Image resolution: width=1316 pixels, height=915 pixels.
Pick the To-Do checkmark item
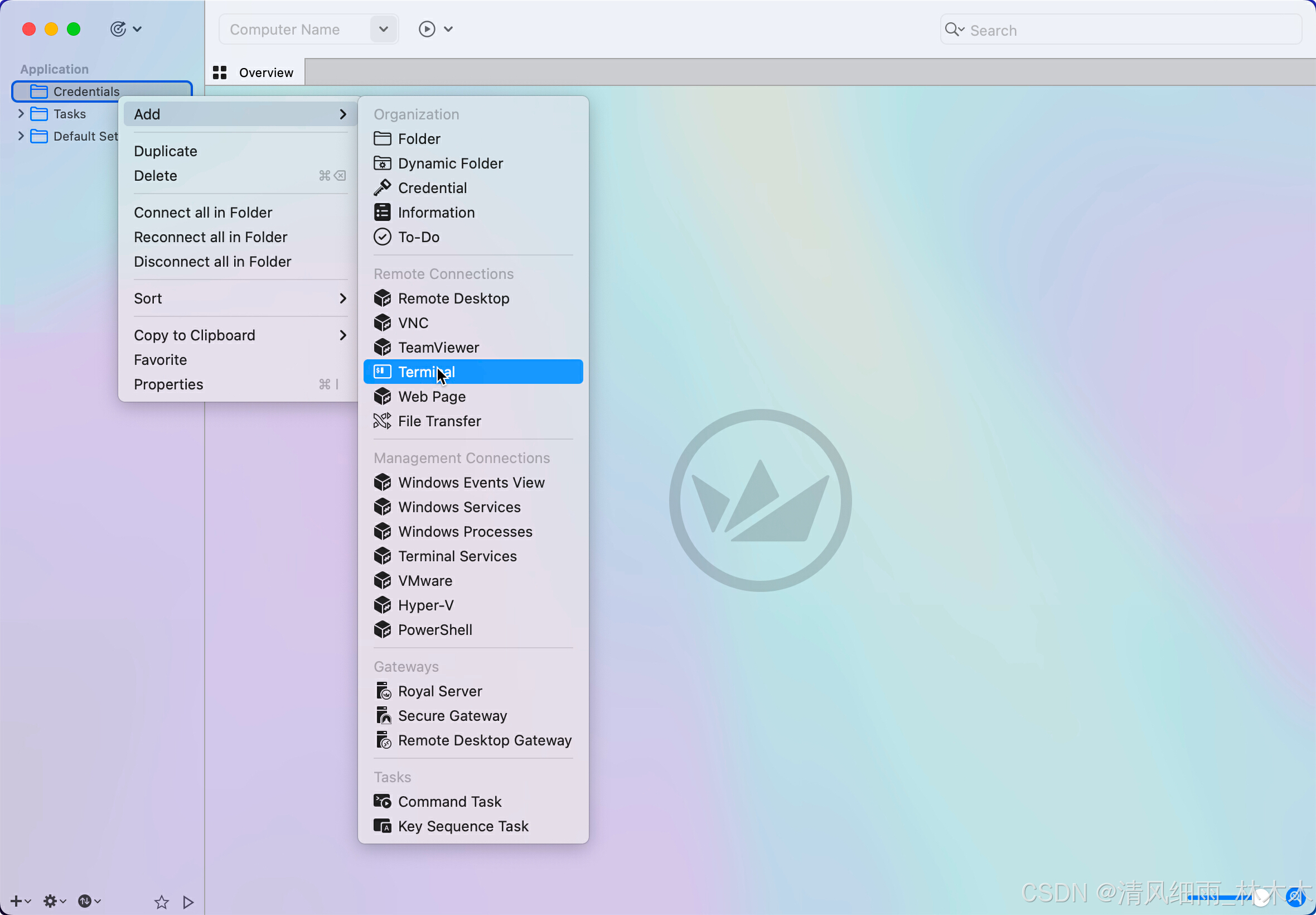coord(473,237)
